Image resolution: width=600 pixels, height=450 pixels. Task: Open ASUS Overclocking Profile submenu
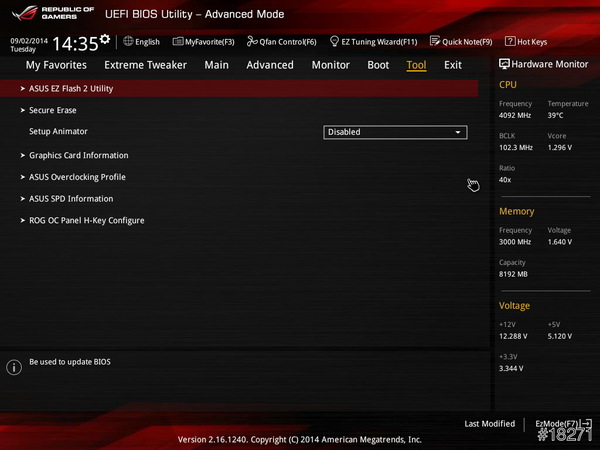click(x=77, y=177)
